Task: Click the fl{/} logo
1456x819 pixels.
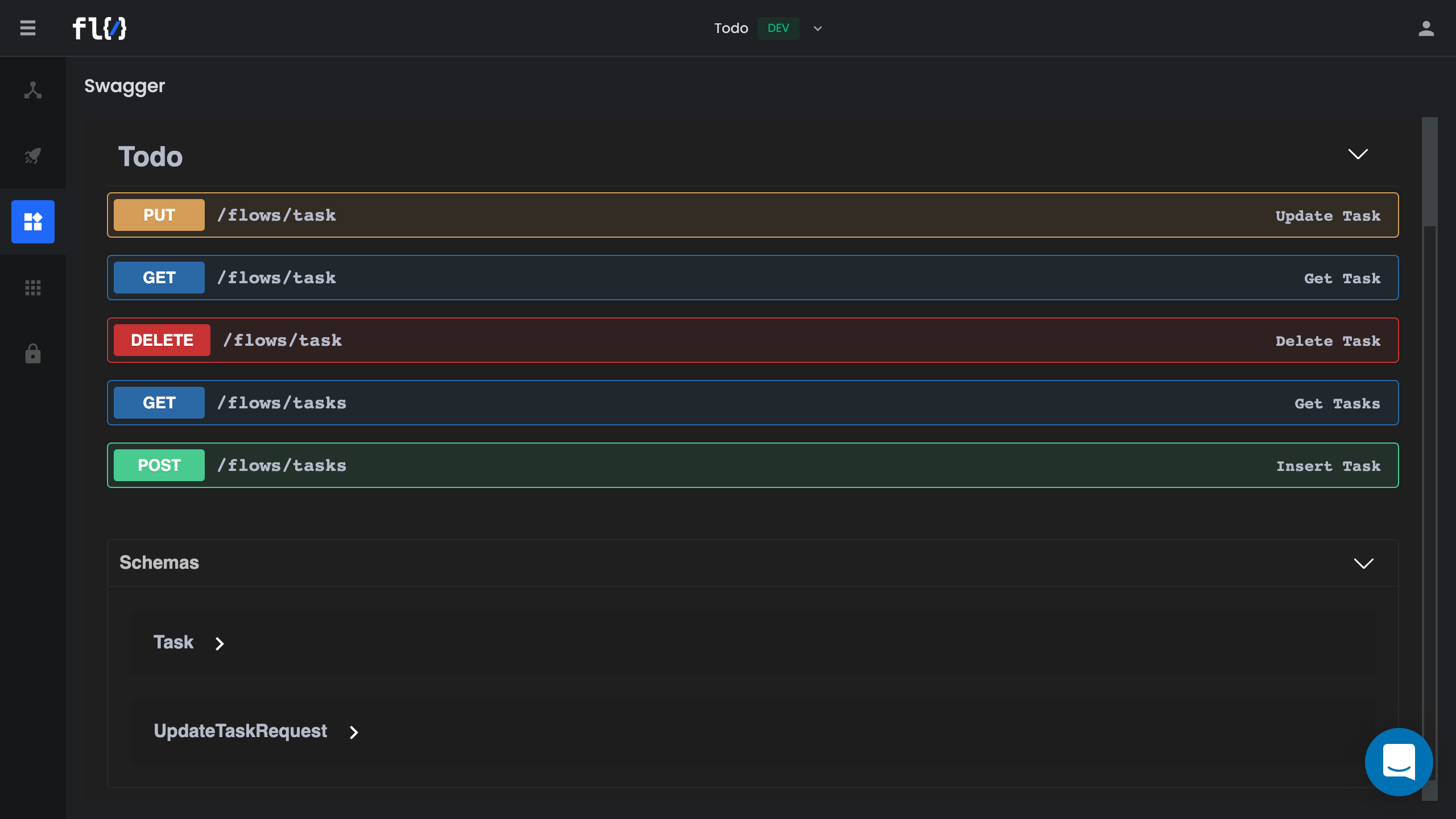Action: (x=100, y=28)
